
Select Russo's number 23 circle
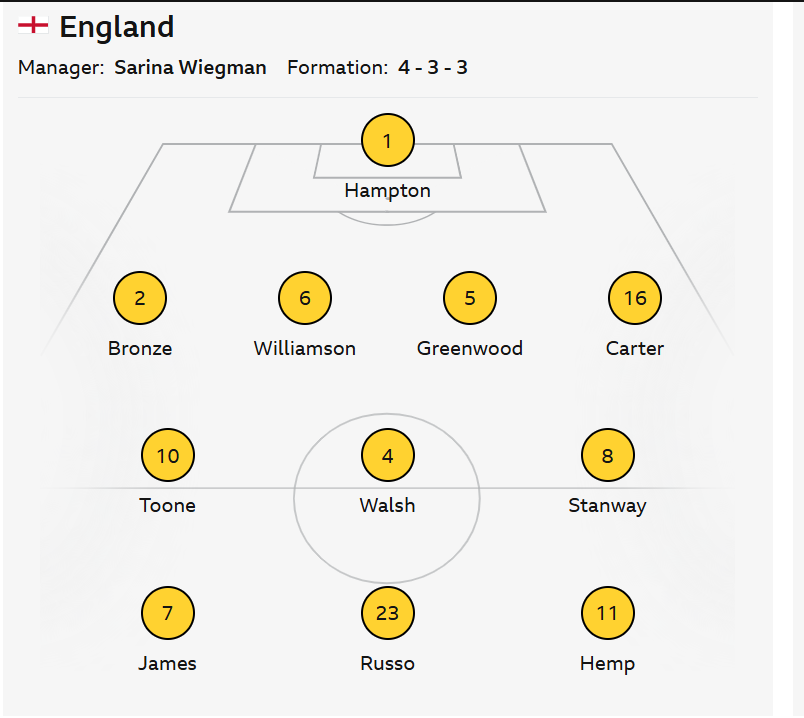388,613
